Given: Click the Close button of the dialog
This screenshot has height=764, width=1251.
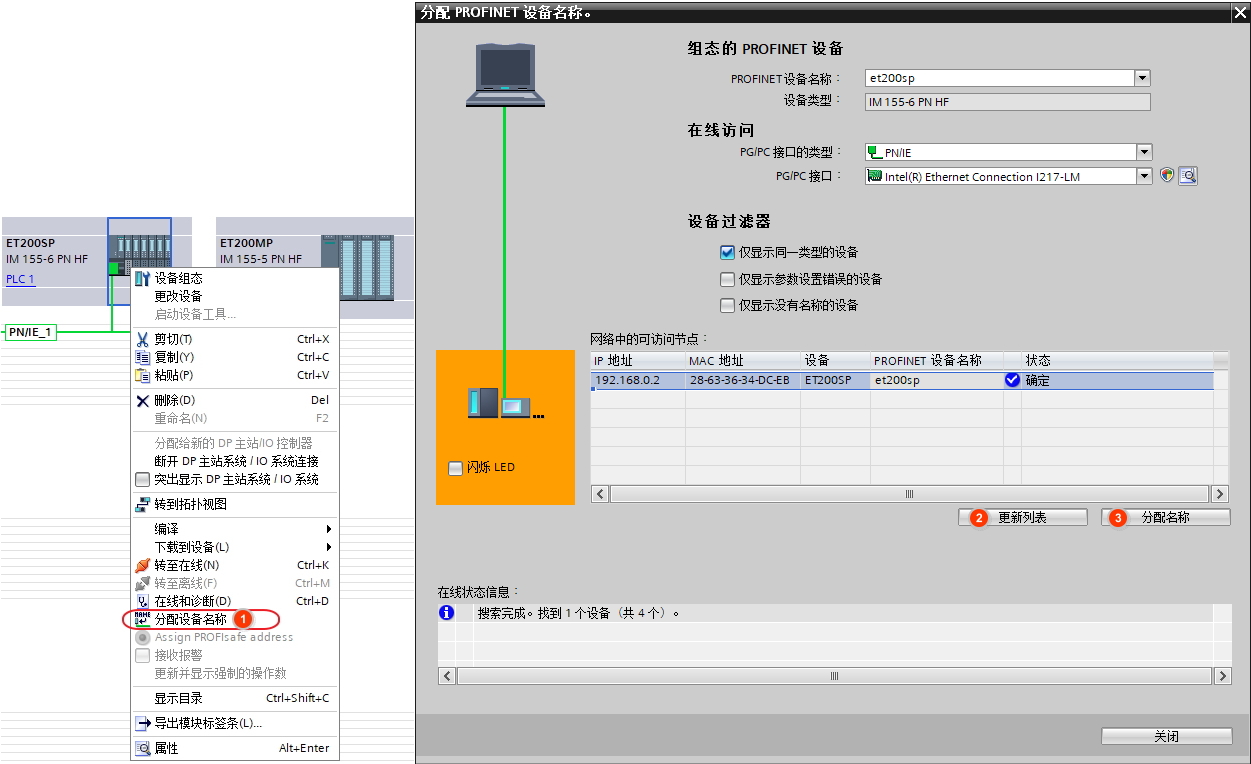Looking at the screenshot, I should click(1166, 736).
